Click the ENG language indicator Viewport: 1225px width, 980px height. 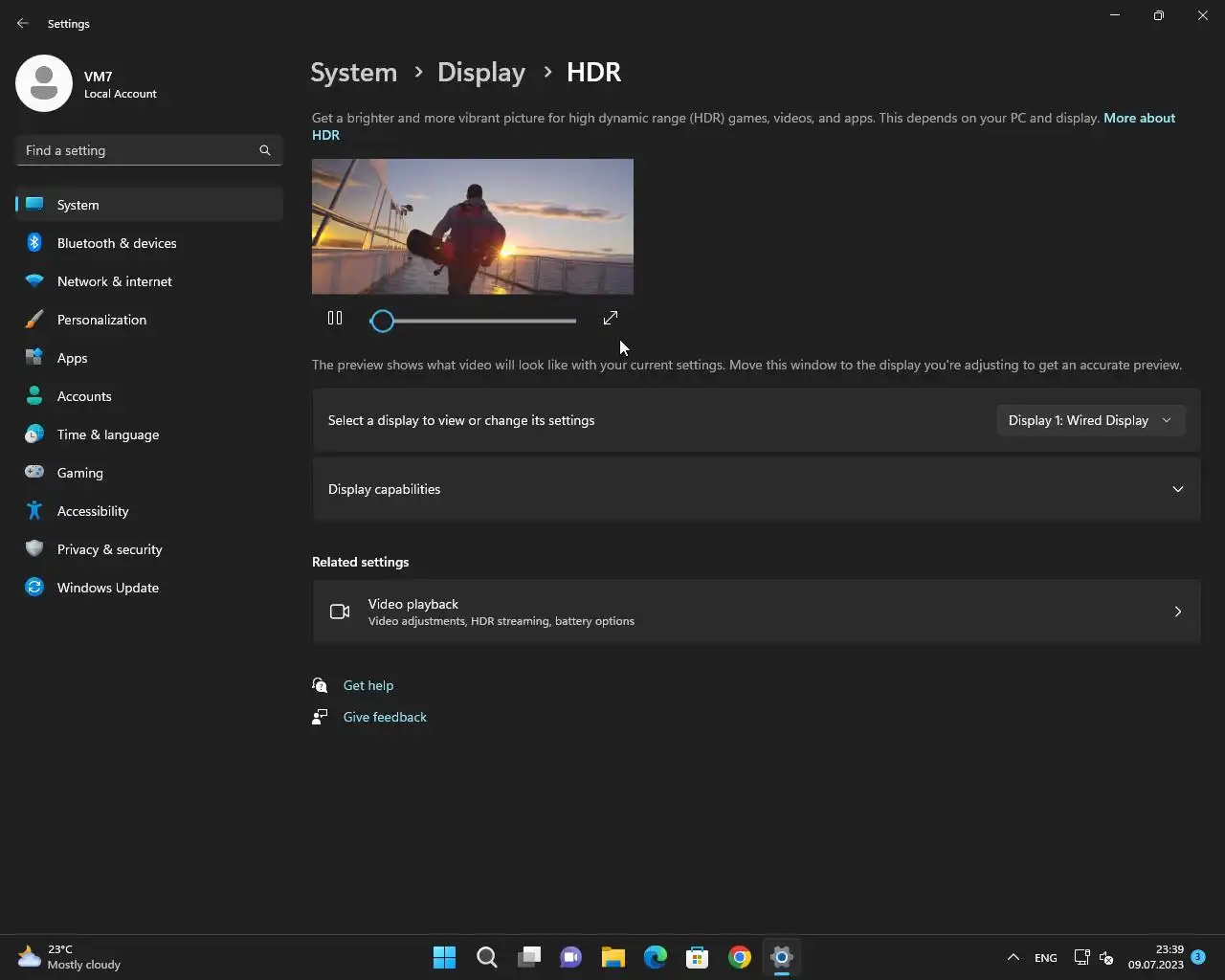point(1046,957)
